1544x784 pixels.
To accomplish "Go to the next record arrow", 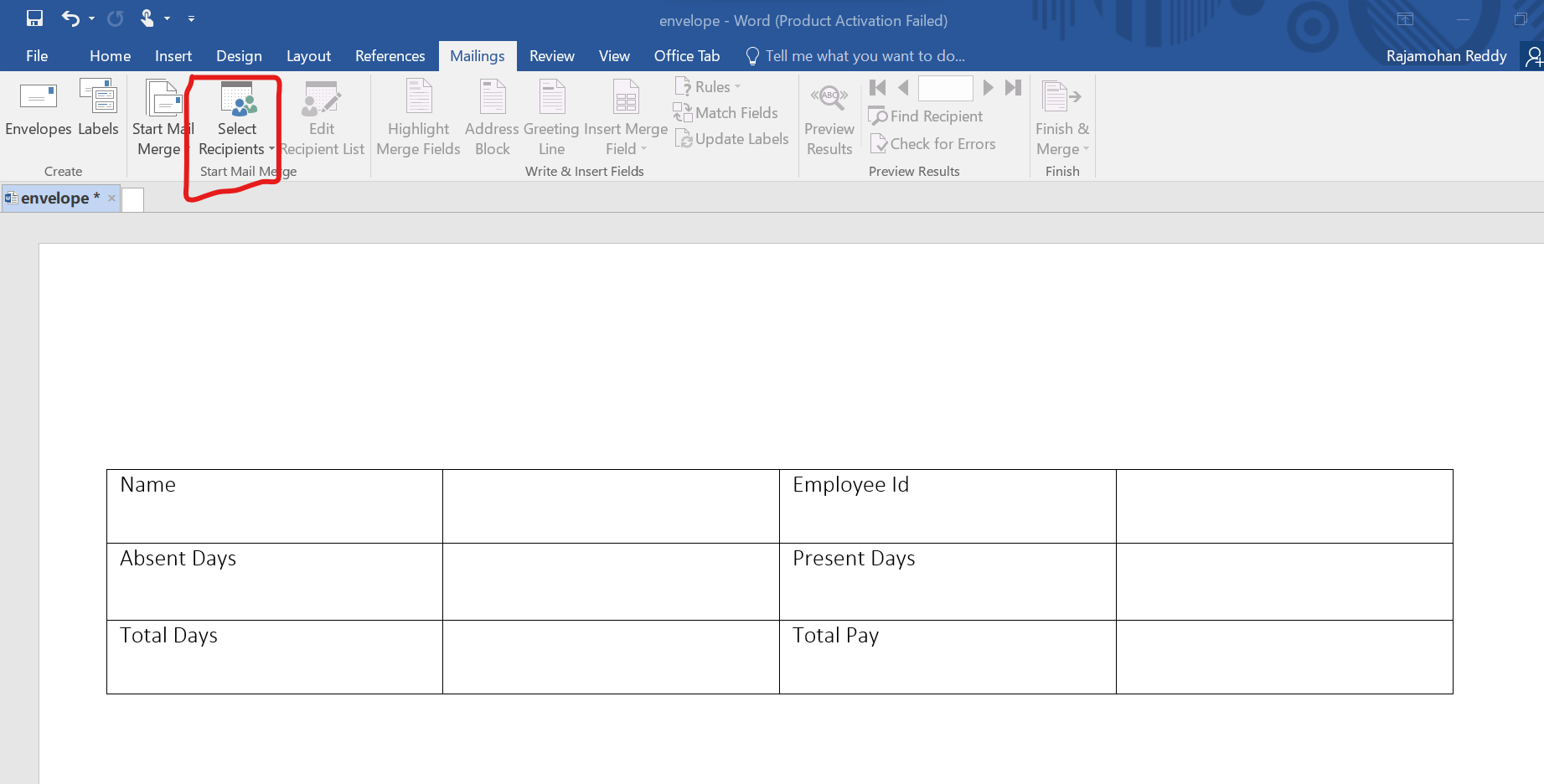I will pyautogui.click(x=988, y=87).
